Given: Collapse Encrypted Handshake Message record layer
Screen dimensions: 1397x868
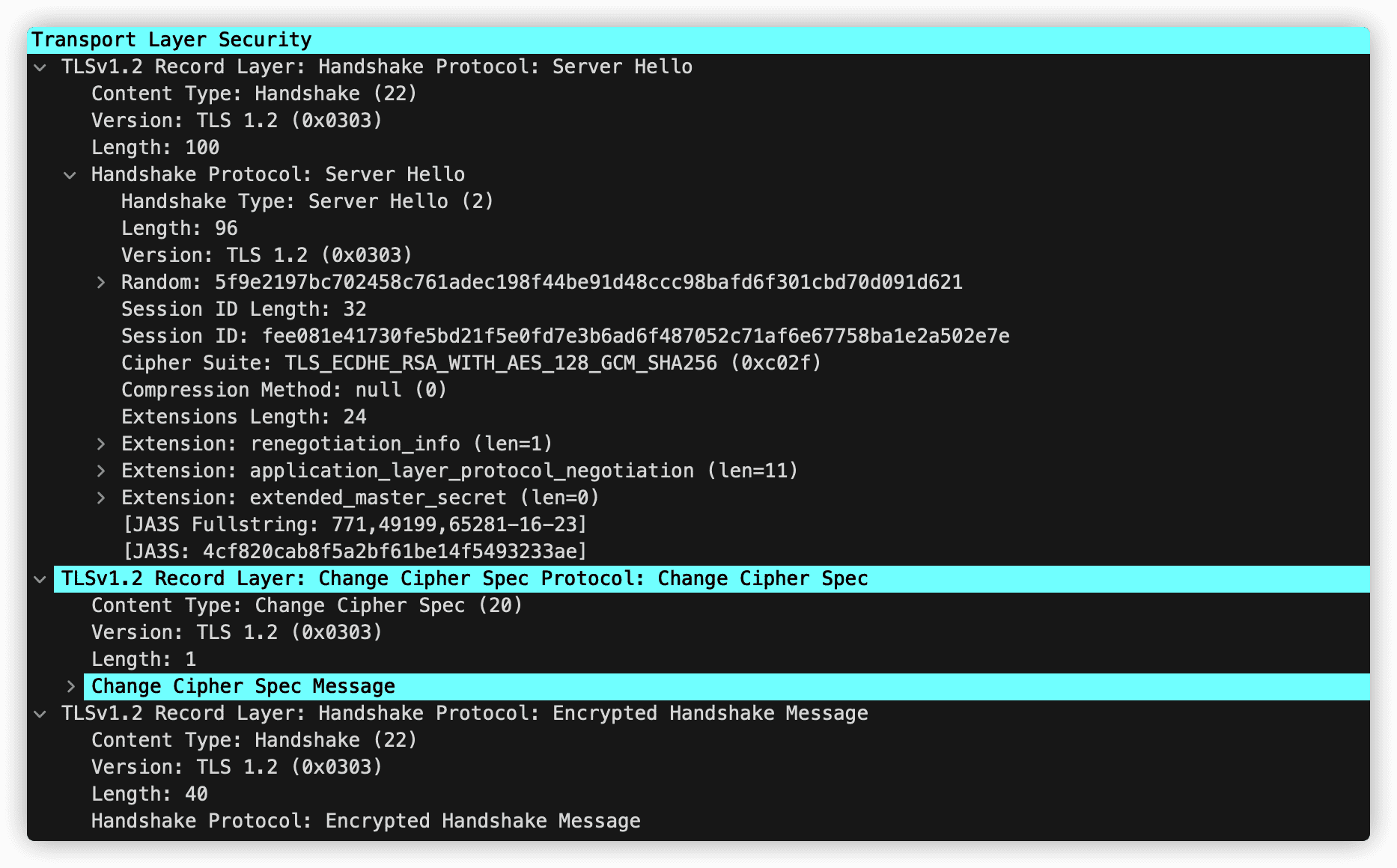Looking at the screenshot, I should pos(40,714).
